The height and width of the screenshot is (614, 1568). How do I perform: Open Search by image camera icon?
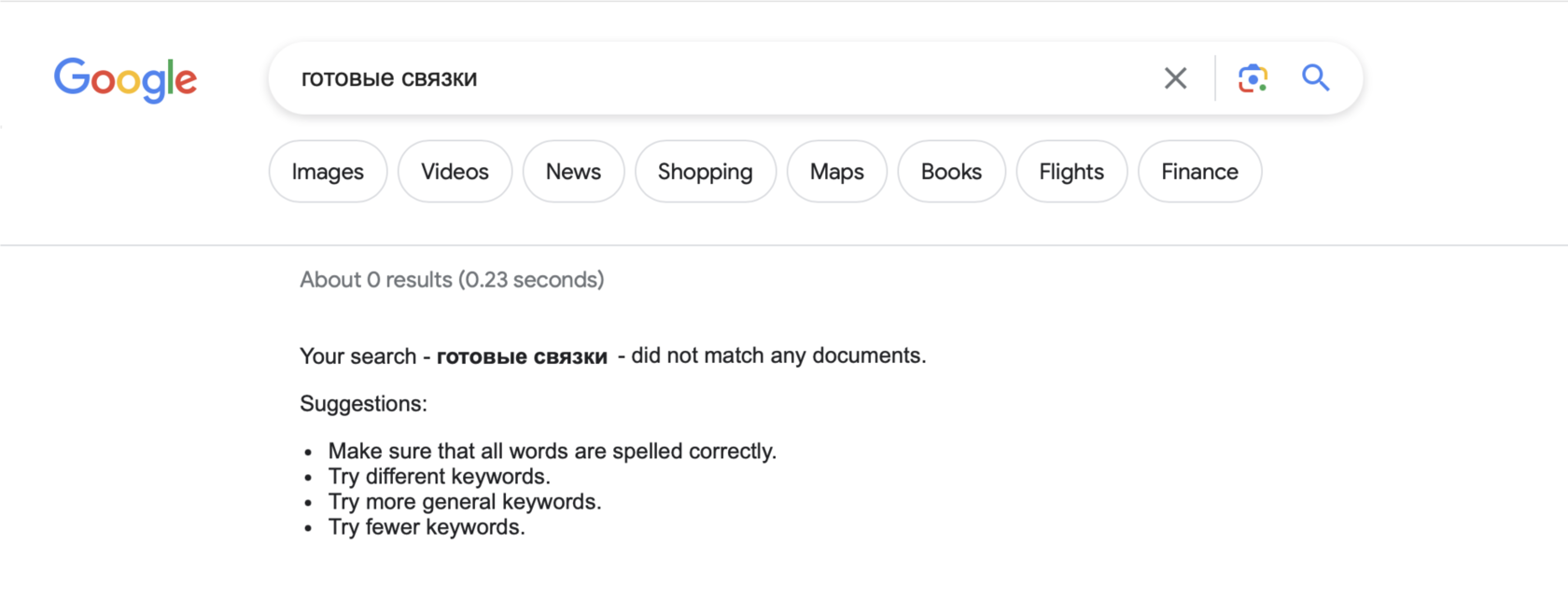(x=1252, y=78)
